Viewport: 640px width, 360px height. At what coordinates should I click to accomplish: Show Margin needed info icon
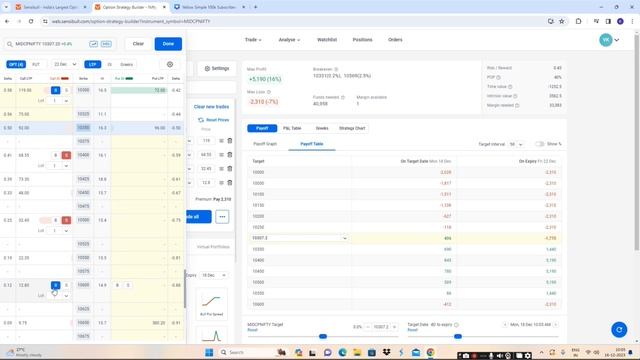517,106
